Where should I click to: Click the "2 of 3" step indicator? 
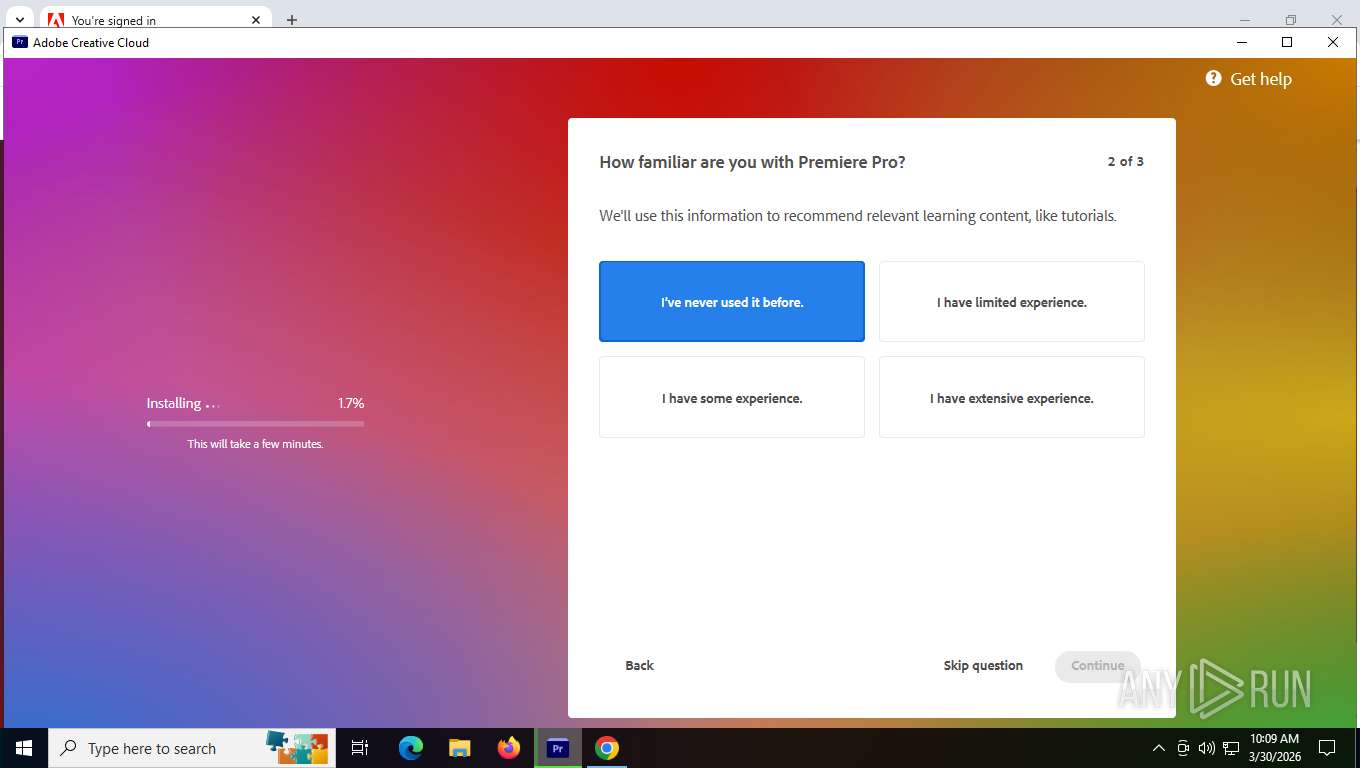(x=1125, y=161)
